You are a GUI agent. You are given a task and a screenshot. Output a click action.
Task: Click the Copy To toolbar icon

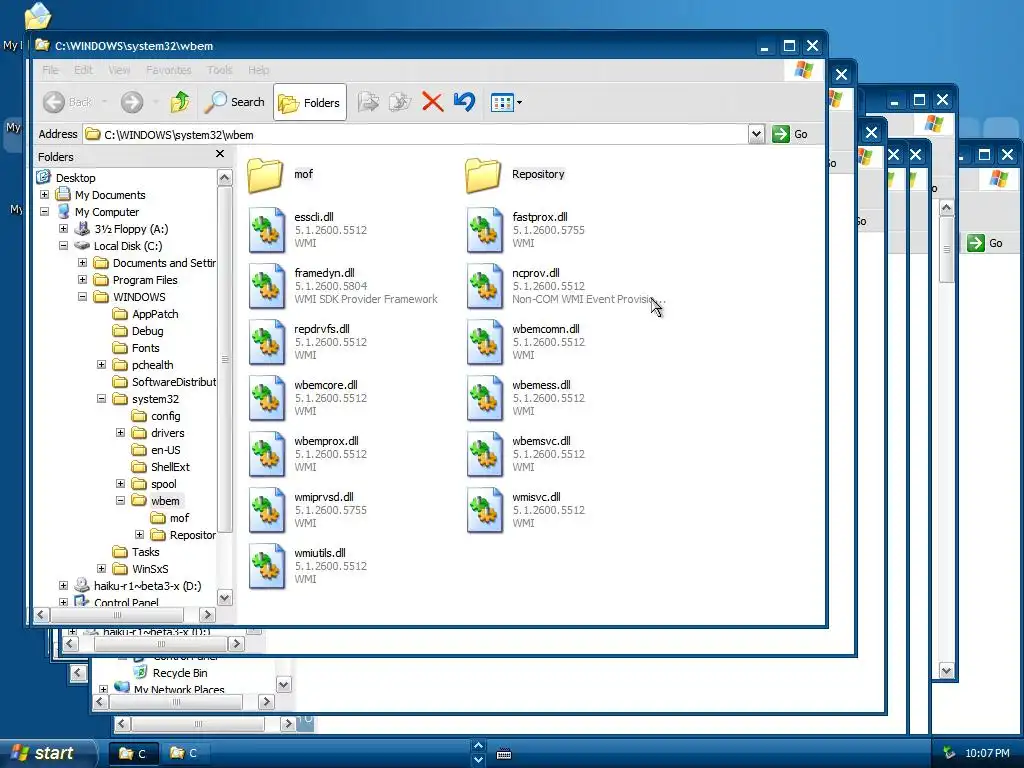[x=400, y=102]
